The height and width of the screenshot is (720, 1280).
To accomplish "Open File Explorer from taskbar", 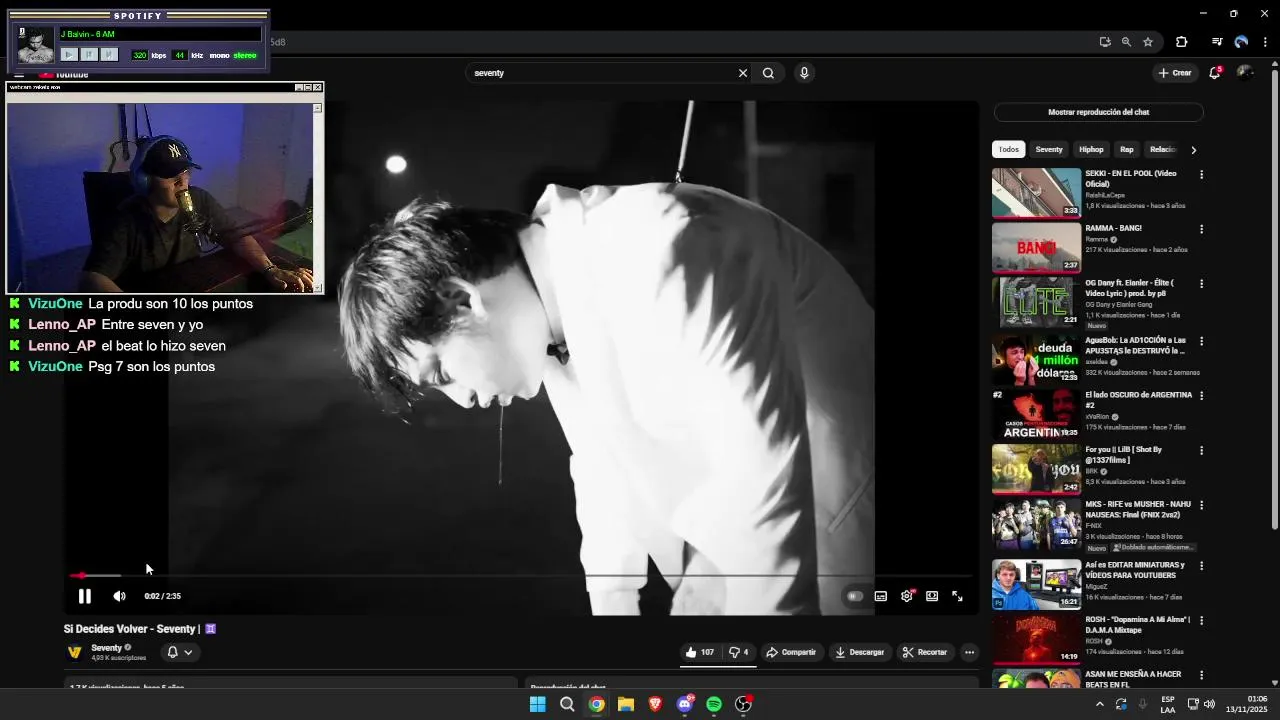I will coord(626,704).
